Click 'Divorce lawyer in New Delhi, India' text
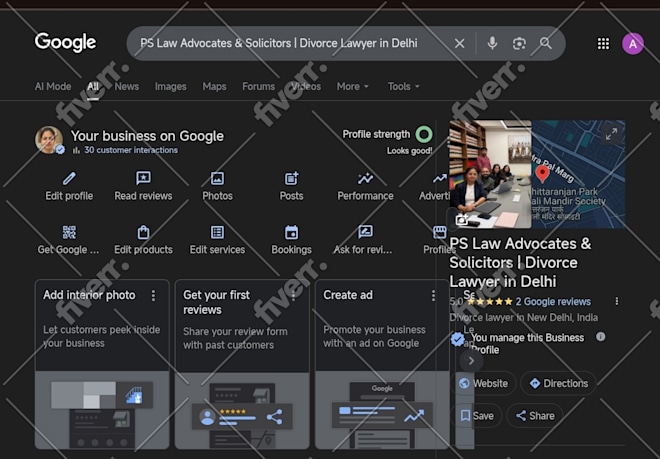The image size is (660, 459). click(x=524, y=317)
